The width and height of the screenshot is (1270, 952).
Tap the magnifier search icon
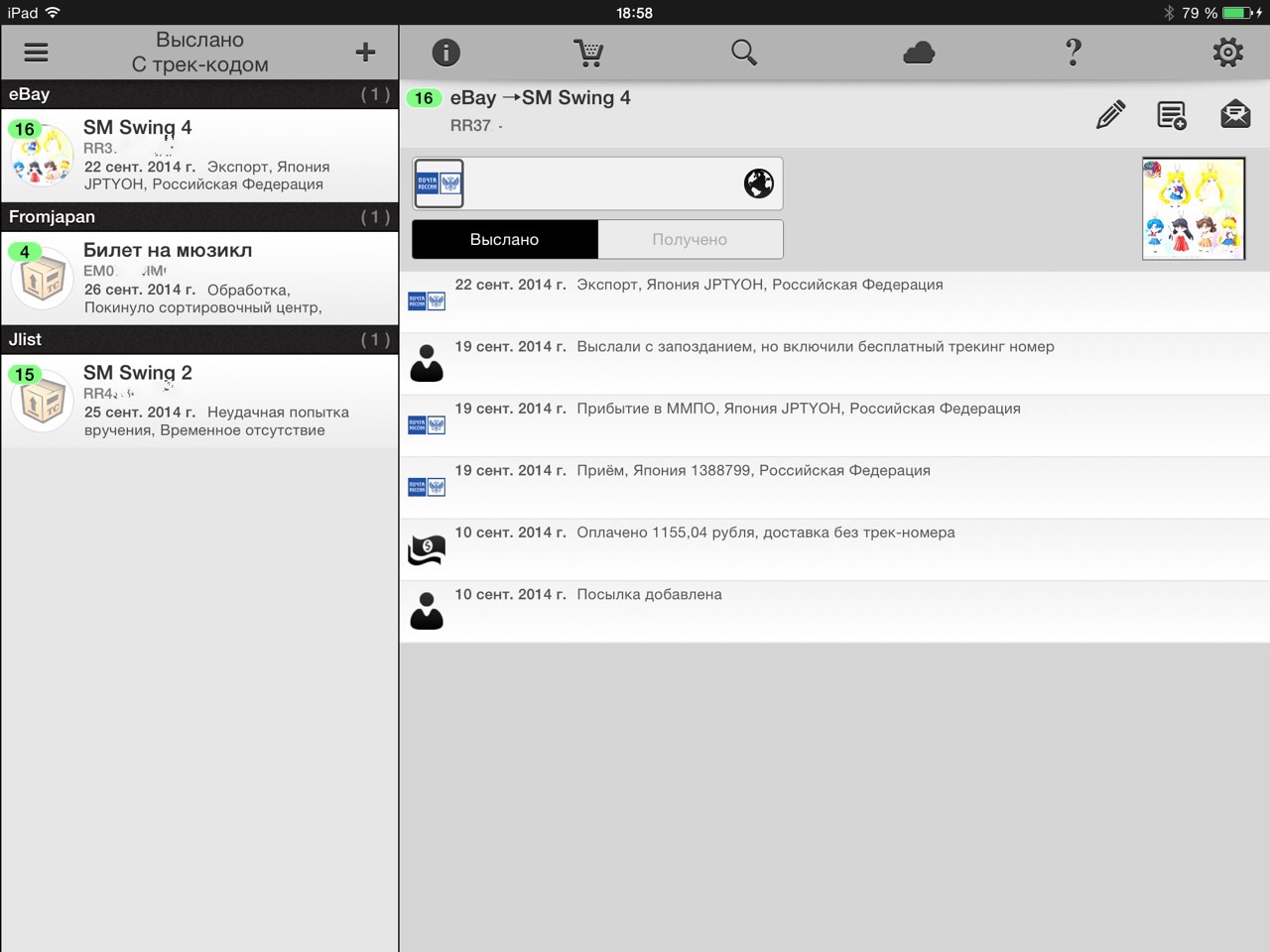tap(743, 53)
